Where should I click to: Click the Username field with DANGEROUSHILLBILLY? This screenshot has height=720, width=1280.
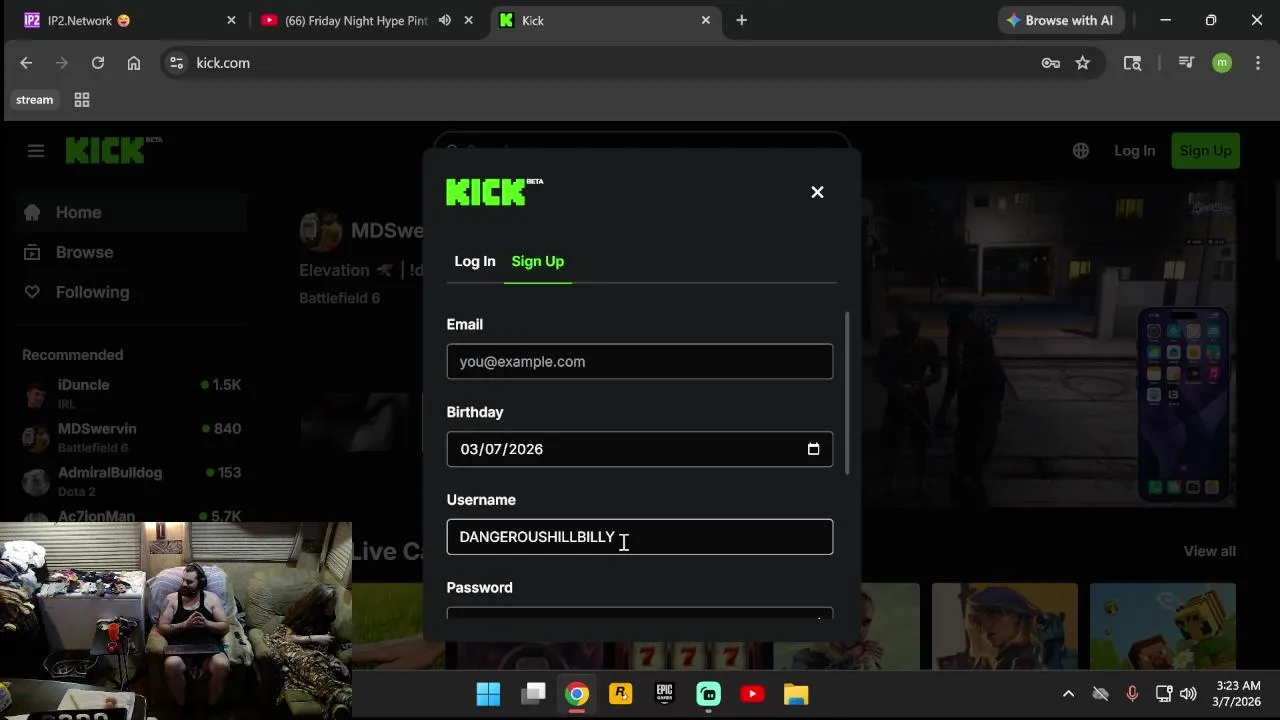tap(640, 537)
